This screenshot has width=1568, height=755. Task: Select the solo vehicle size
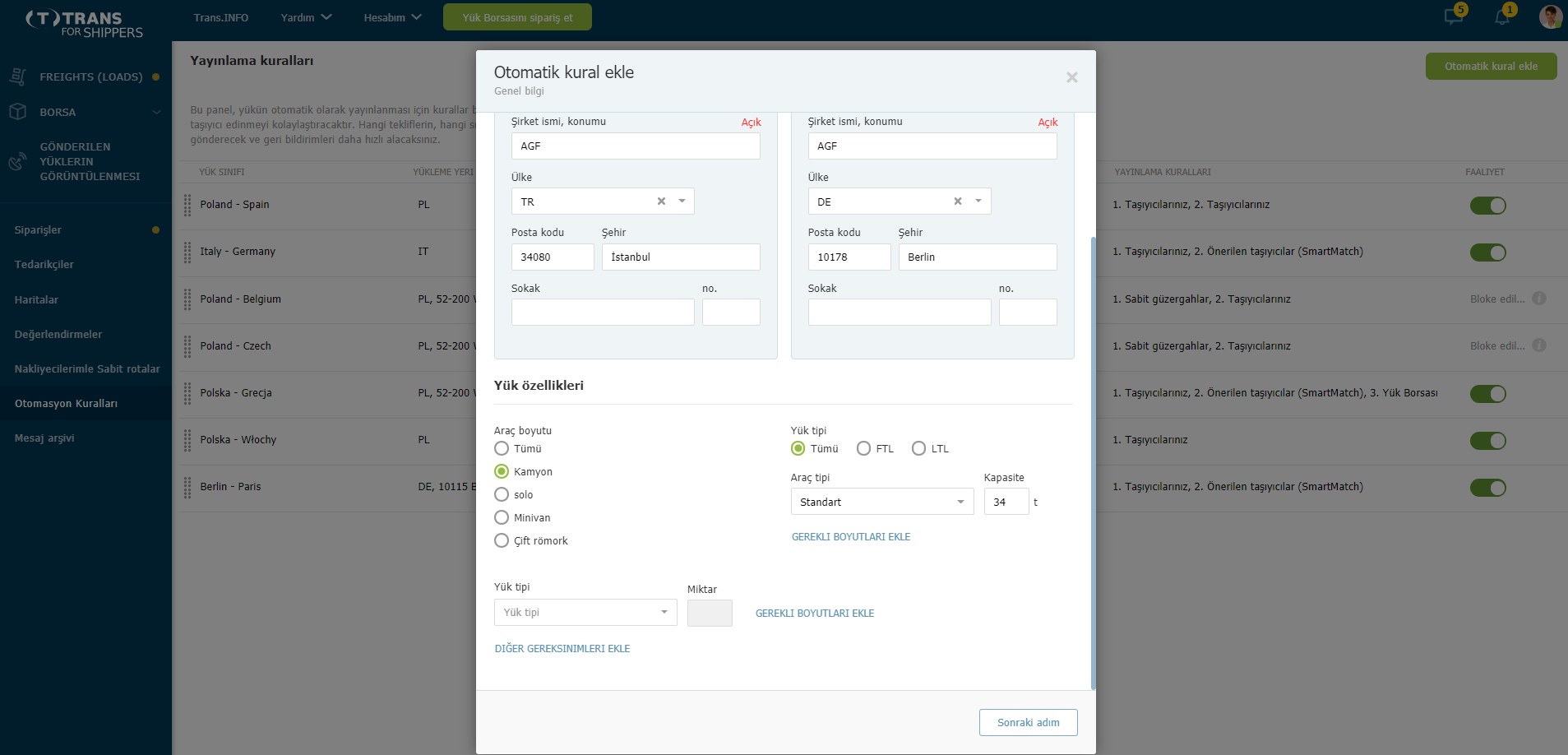[502, 494]
